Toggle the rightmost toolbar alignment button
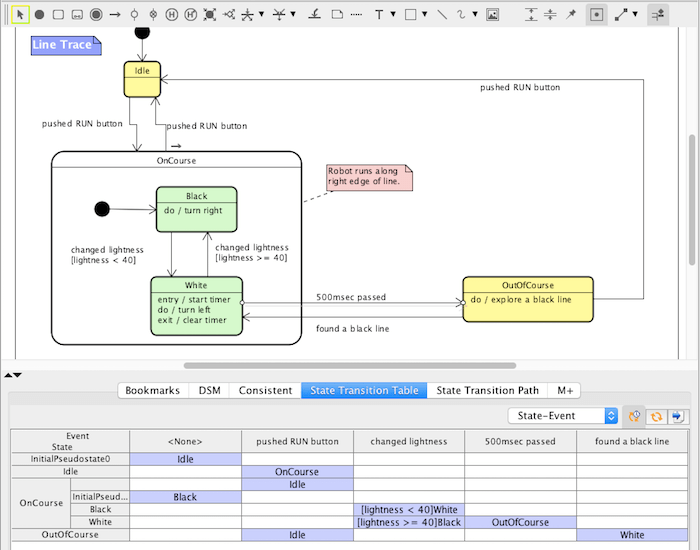 (x=658, y=15)
